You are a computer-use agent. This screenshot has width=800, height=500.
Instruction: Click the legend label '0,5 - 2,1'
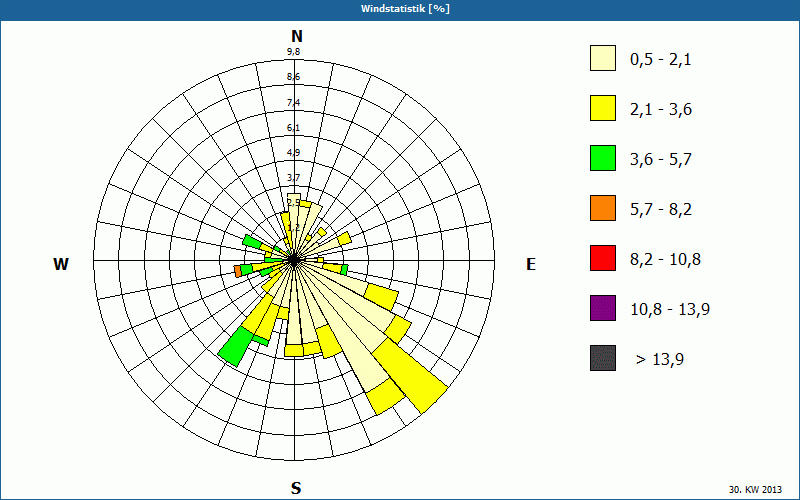661,60
